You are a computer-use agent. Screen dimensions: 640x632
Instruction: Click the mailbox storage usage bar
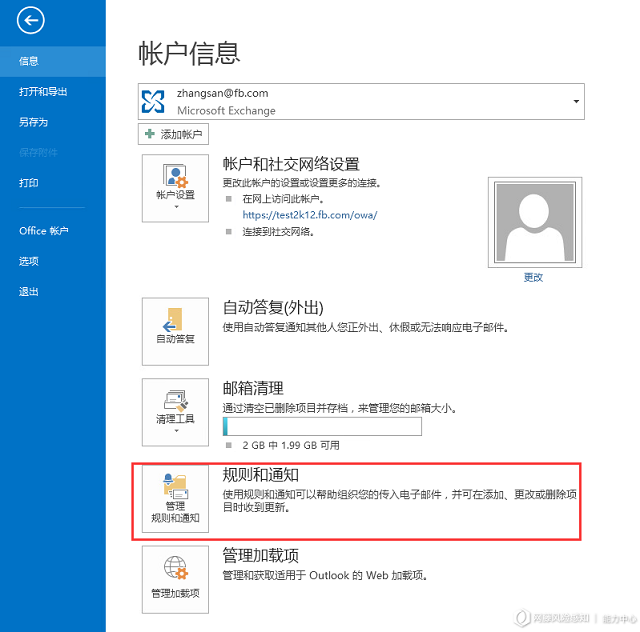point(322,427)
